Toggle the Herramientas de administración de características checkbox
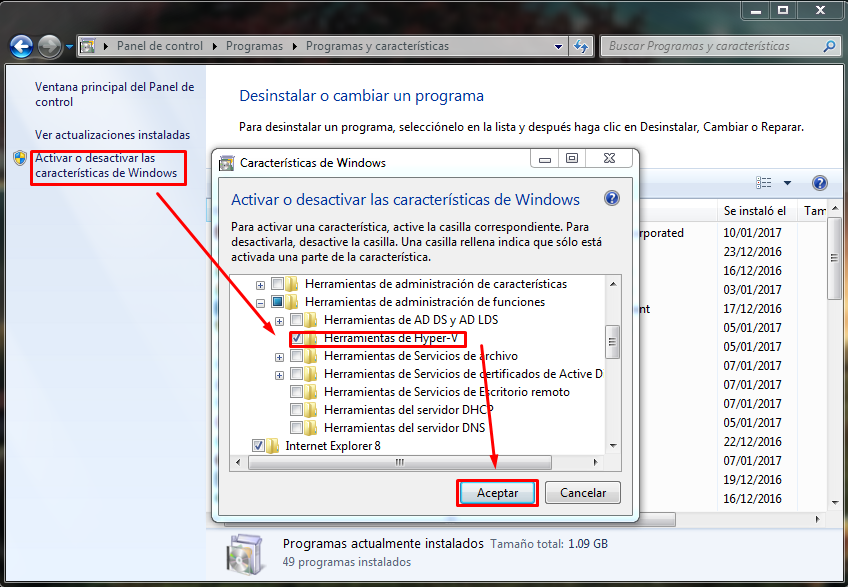This screenshot has width=848, height=587. click(x=277, y=283)
